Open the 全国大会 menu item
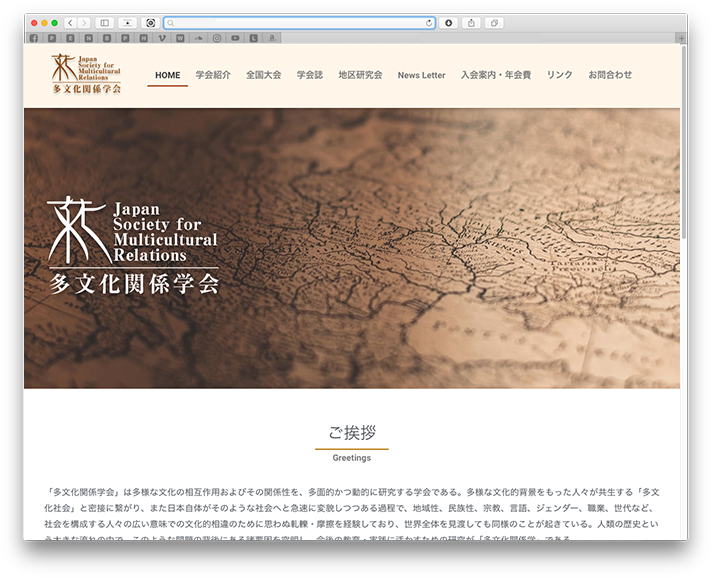This screenshot has width=712, height=578. pyautogui.click(x=263, y=75)
